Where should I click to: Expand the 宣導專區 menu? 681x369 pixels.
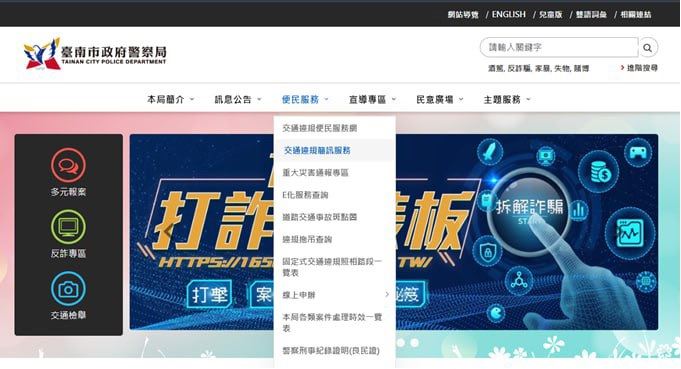[373, 99]
